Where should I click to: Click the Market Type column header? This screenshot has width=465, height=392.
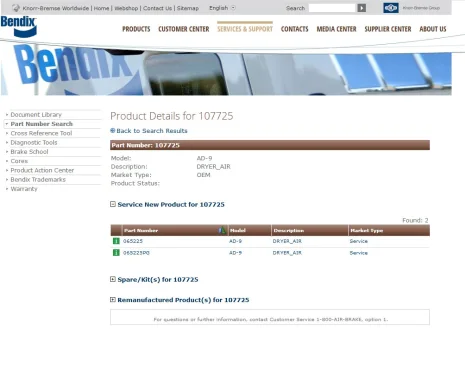pyautogui.click(x=366, y=230)
